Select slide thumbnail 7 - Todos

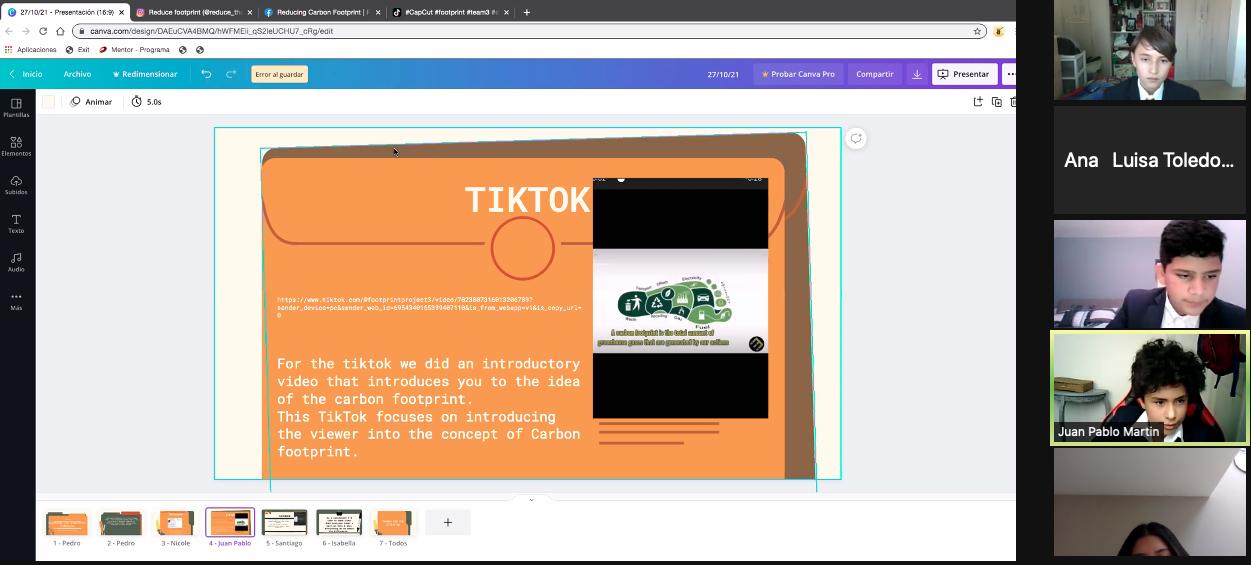pos(393,523)
